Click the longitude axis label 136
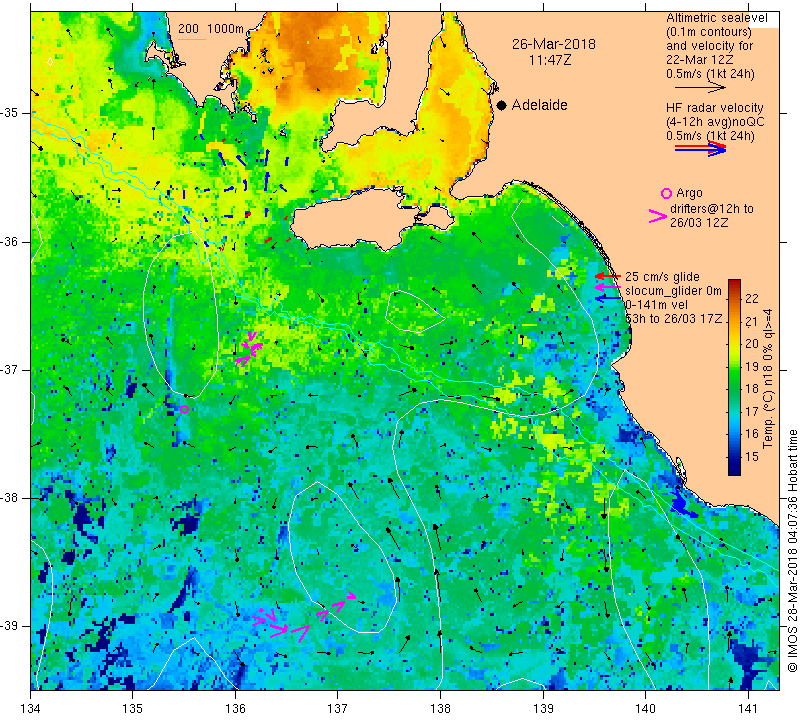The width and height of the screenshot is (800, 720). coord(235,708)
